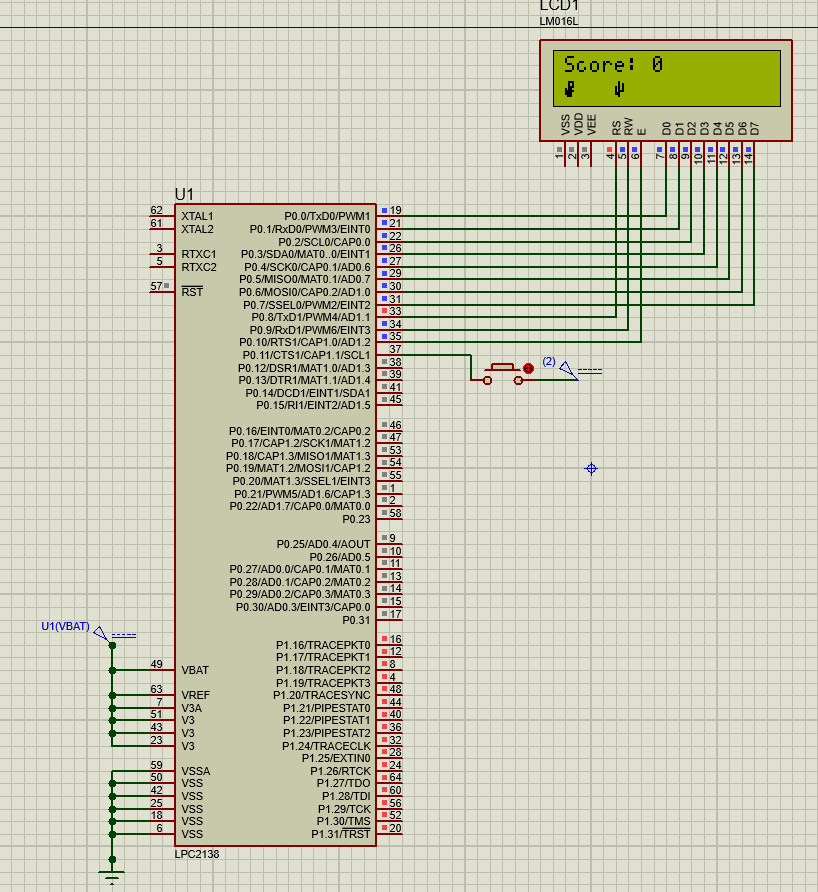Click the push button switch on P0.11
Screen dimensions: 818x892
[503, 374]
